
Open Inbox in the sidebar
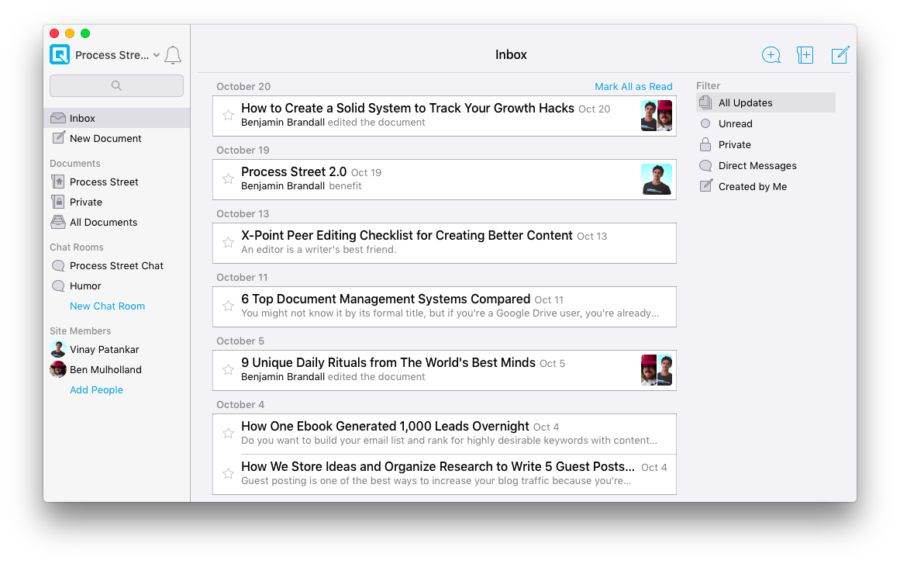(x=117, y=118)
